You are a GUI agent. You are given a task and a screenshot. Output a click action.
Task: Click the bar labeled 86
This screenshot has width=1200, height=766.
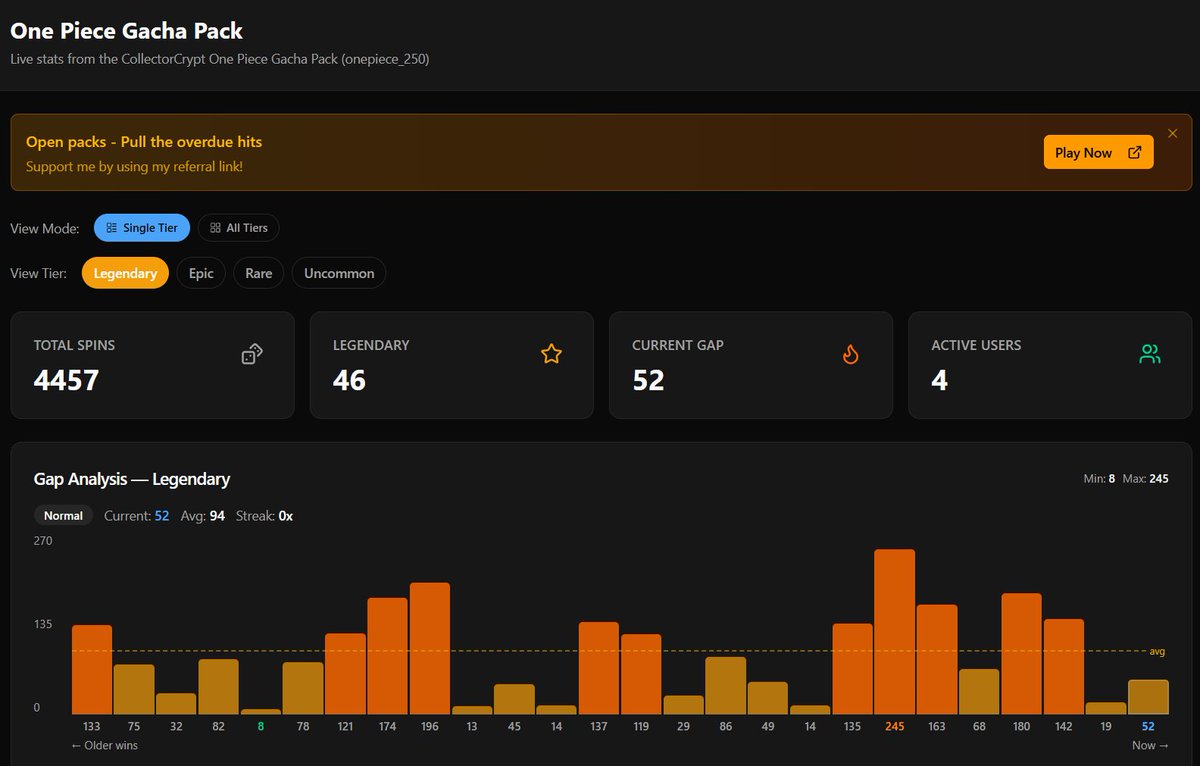726,685
